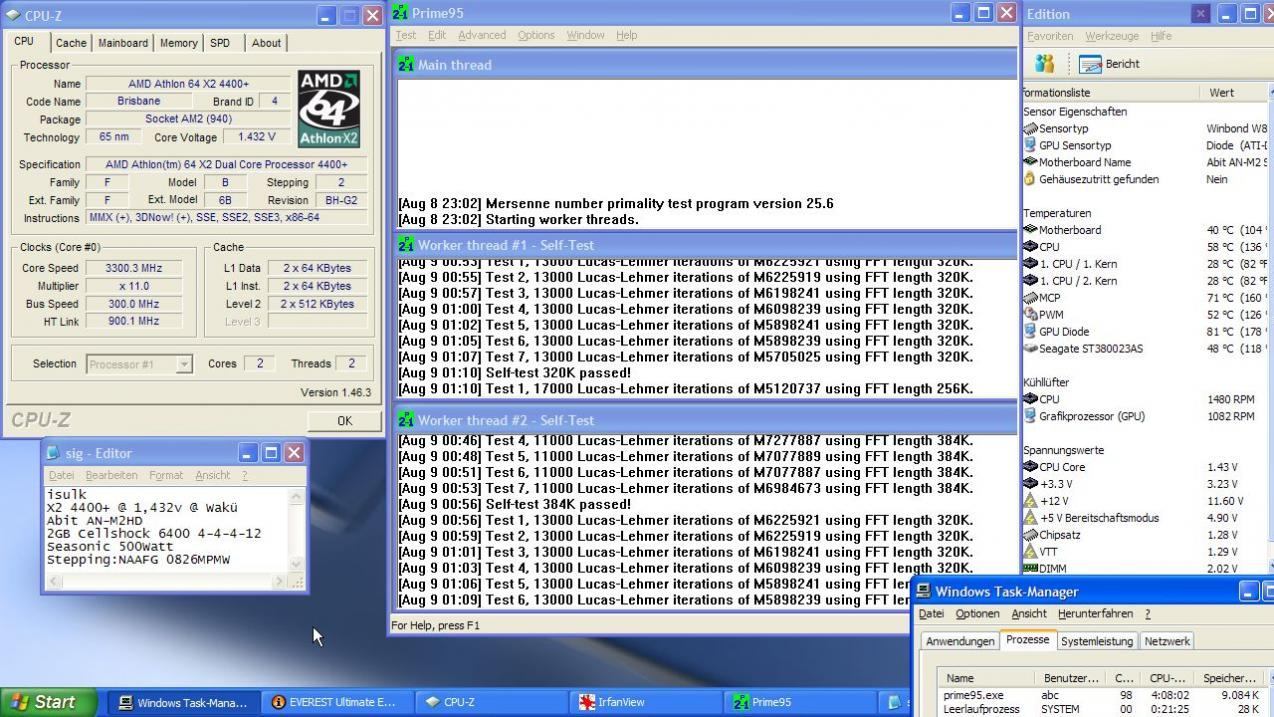Image resolution: width=1274 pixels, height=717 pixels.
Task: Click the users icon in EVEREST toolbar
Action: point(1045,64)
